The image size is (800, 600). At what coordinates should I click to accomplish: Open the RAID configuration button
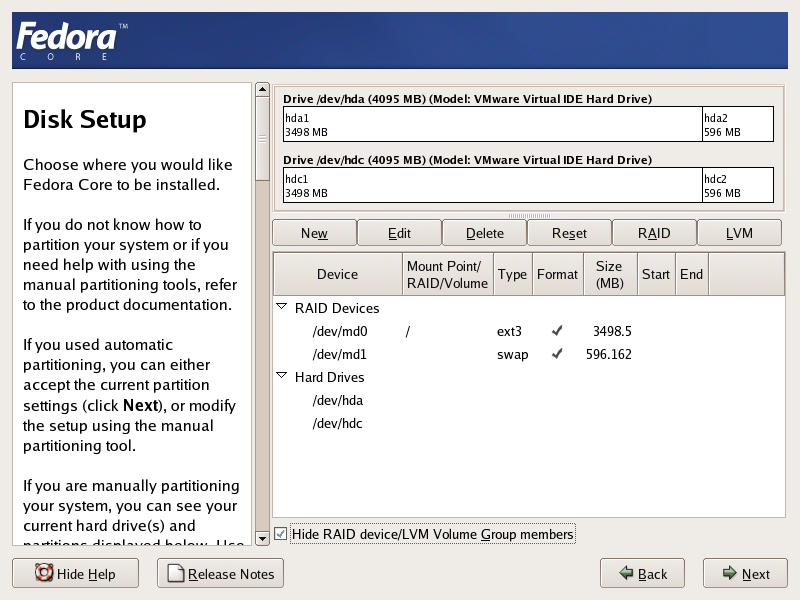pyautogui.click(x=654, y=233)
